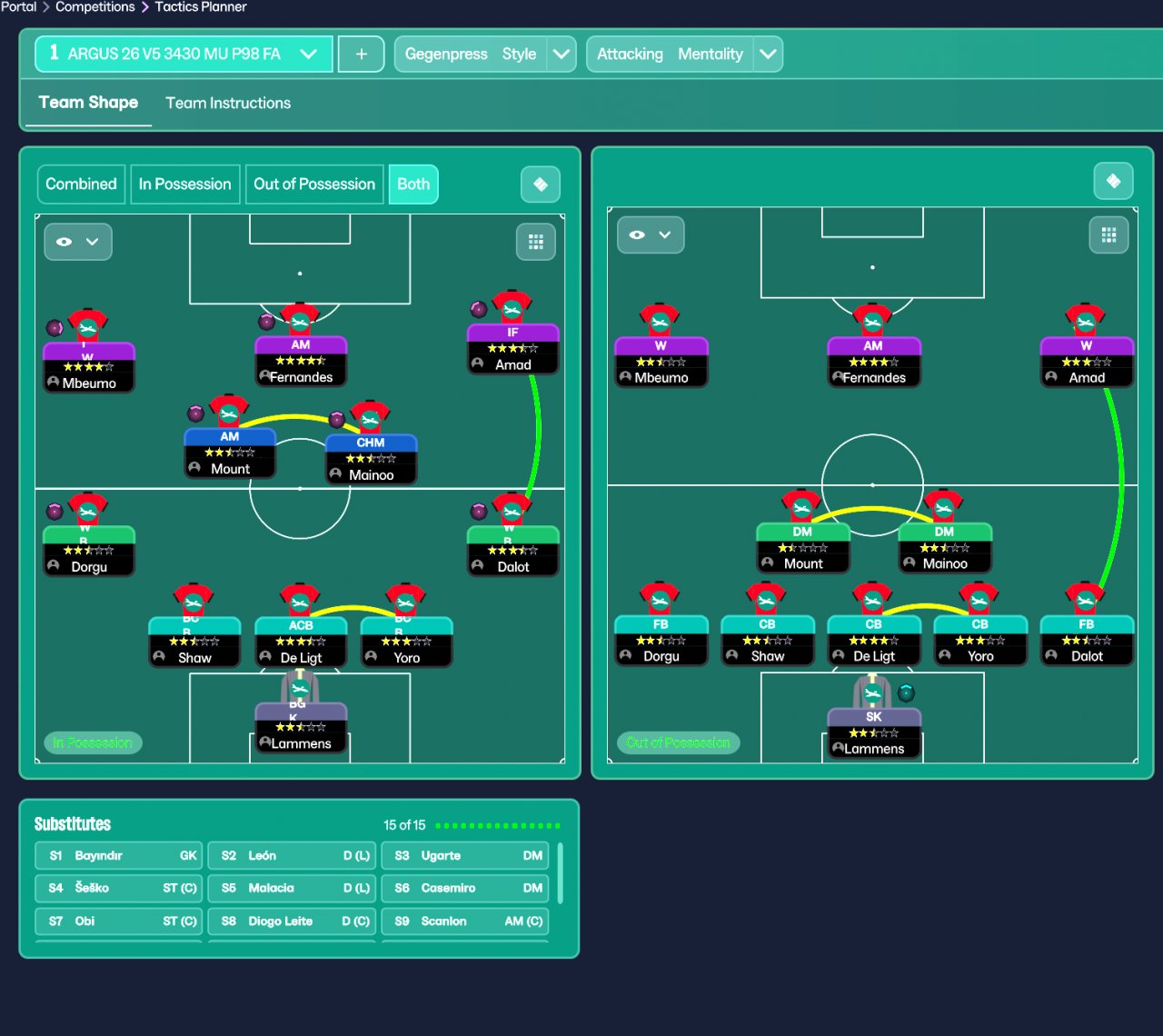The width and height of the screenshot is (1163, 1036).
Task: Click the purple instruction badge beside Mount's shirt
Action: (x=195, y=413)
